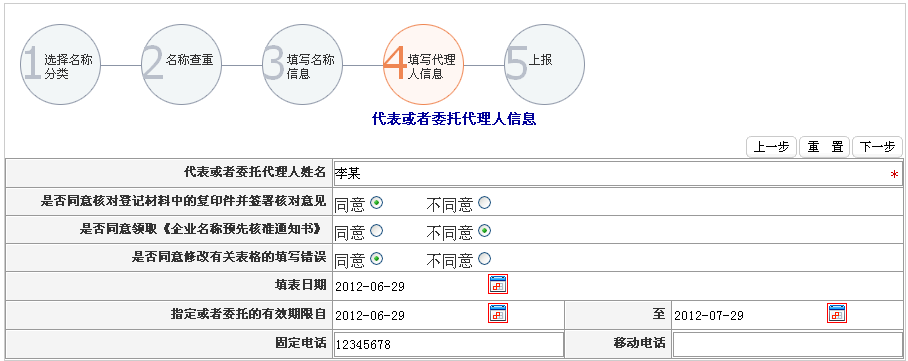908x361 pixels.
Task: Click the 下一步 button
Action: (x=877, y=147)
